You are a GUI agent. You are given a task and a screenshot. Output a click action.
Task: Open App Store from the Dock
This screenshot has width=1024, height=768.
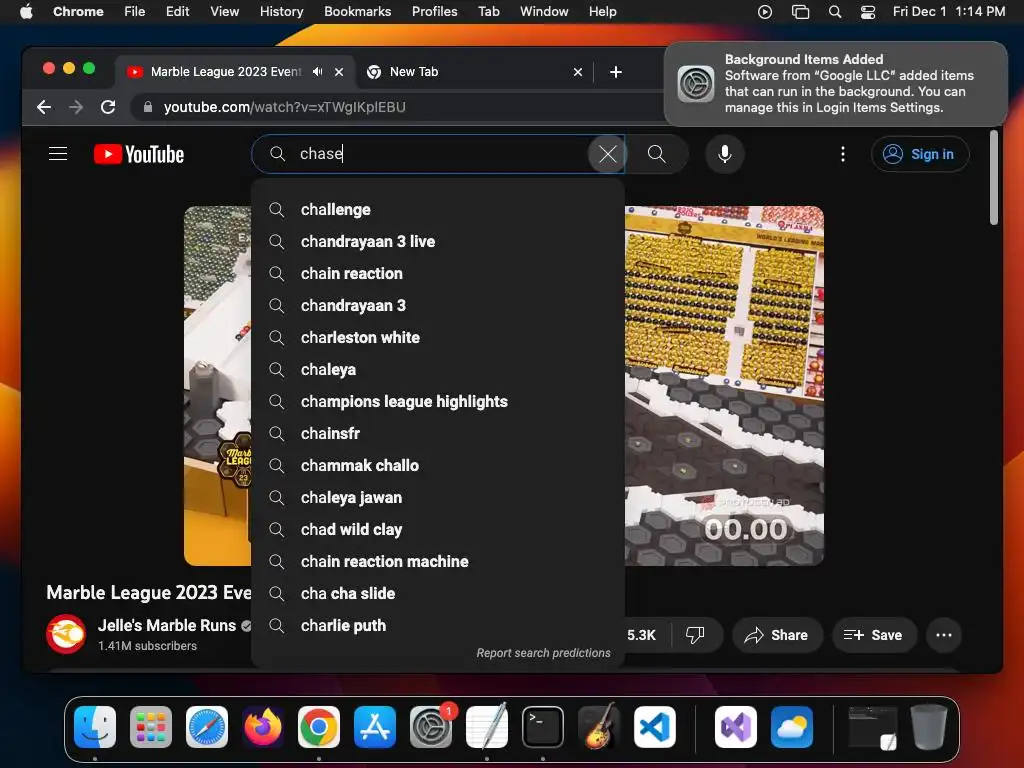click(375, 727)
